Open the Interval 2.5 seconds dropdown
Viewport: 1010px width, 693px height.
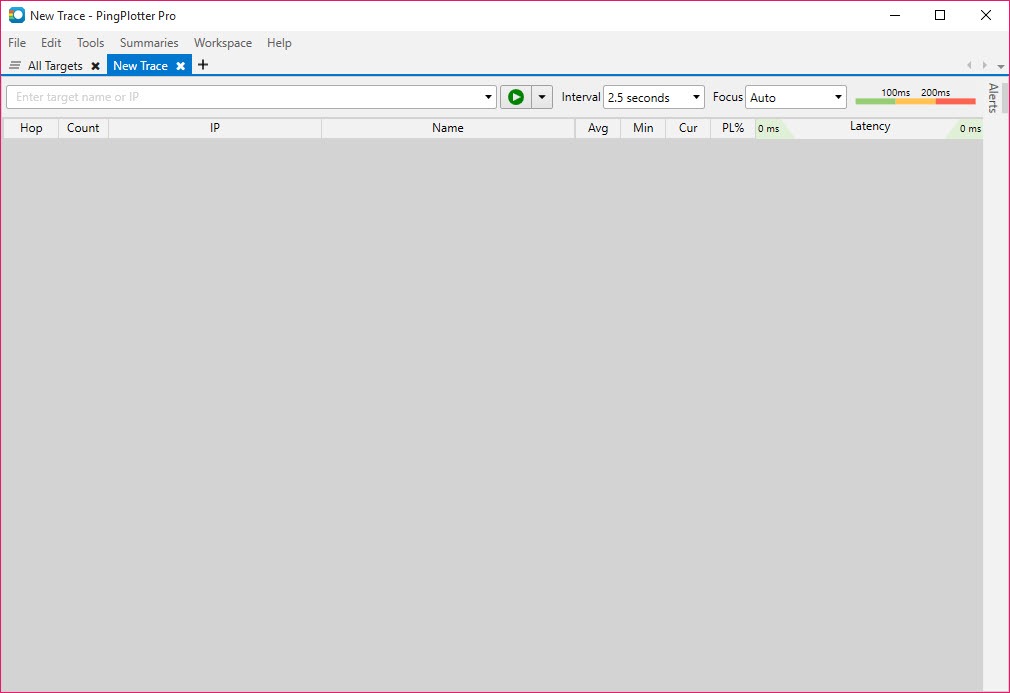point(654,97)
